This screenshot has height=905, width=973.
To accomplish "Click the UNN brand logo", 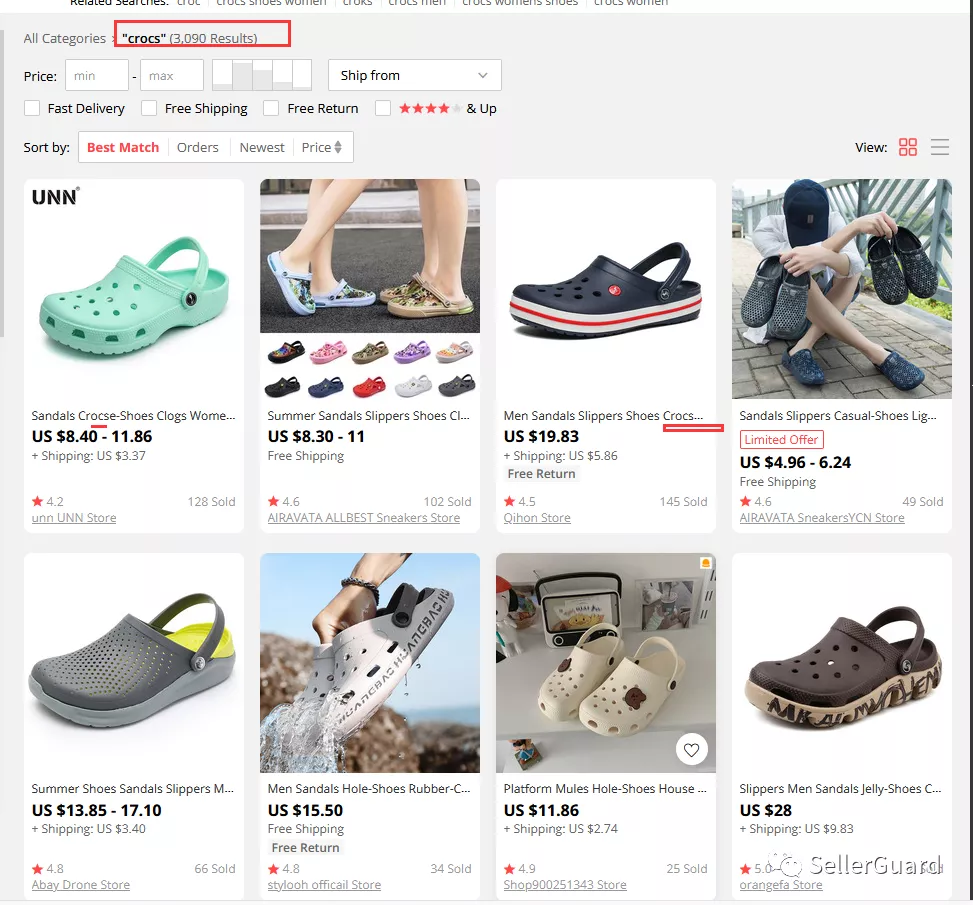I will [x=55, y=197].
